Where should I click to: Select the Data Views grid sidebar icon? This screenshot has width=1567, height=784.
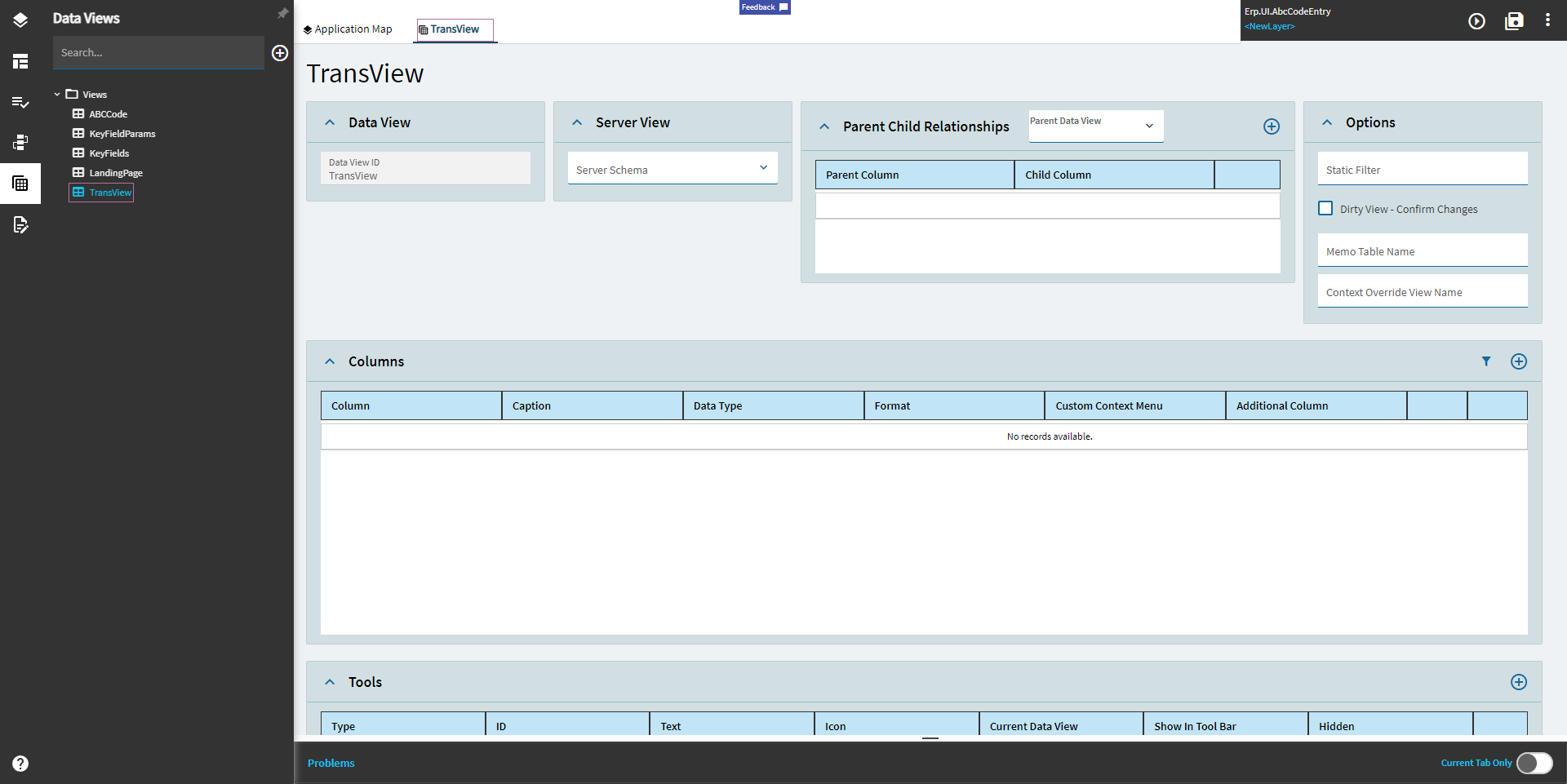20,184
